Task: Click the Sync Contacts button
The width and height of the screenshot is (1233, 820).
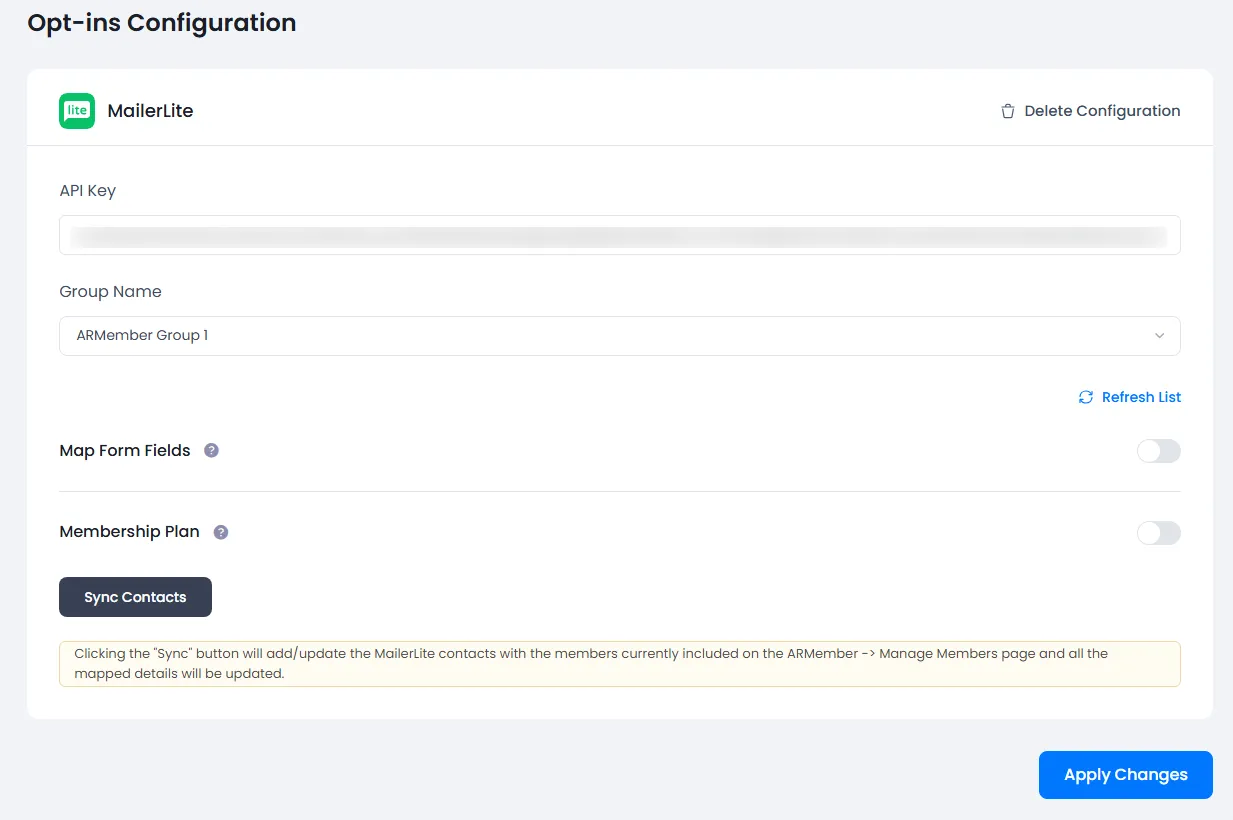Action: pos(135,597)
